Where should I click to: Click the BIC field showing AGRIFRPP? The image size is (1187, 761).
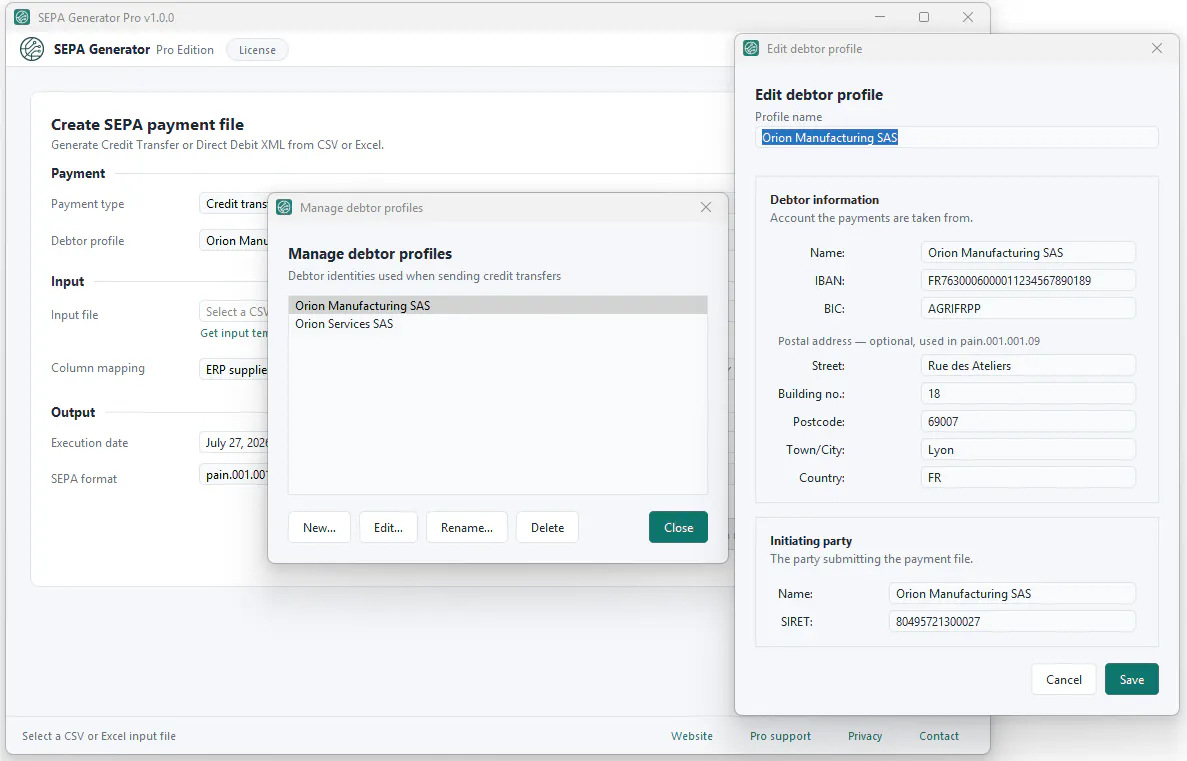click(1028, 308)
